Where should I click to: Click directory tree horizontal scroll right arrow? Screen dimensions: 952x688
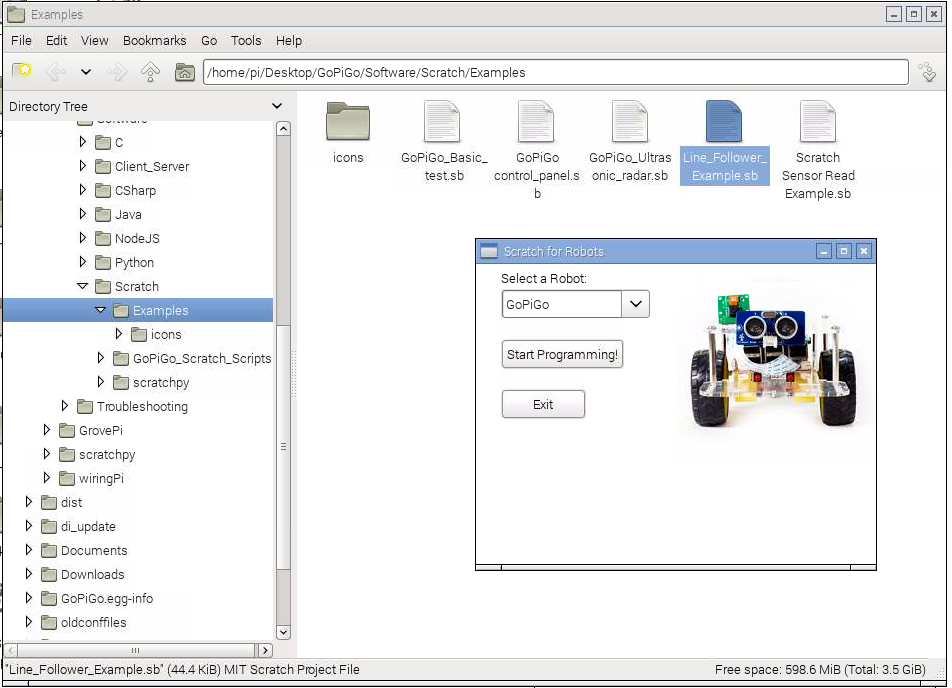coord(265,650)
